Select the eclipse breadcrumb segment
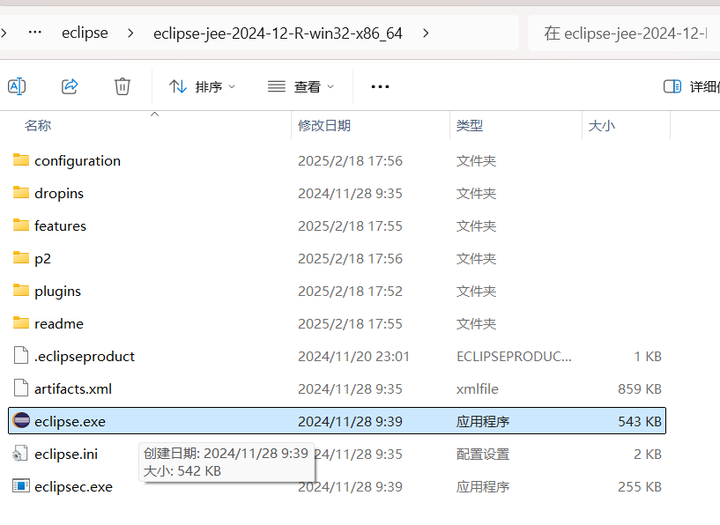This screenshot has height=525, width=720. (x=85, y=33)
